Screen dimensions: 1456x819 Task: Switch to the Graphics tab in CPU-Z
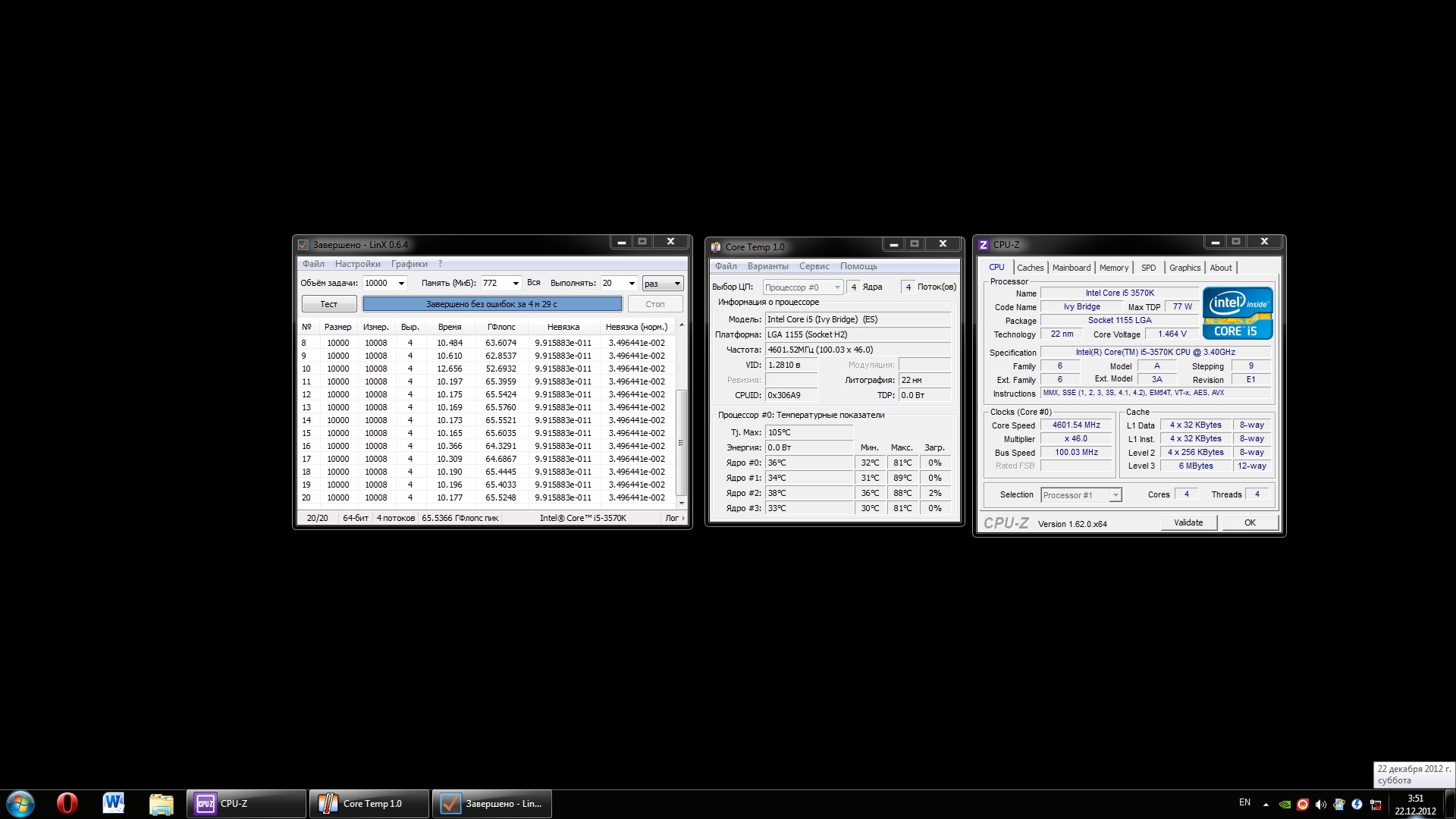1185,268
